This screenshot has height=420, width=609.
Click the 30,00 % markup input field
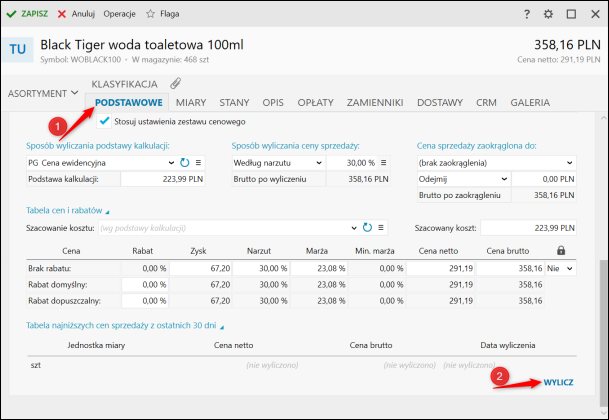pos(352,163)
